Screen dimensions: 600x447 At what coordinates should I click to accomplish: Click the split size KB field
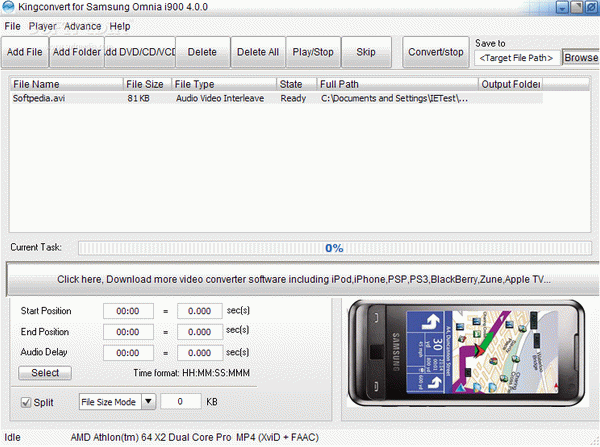(181, 401)
